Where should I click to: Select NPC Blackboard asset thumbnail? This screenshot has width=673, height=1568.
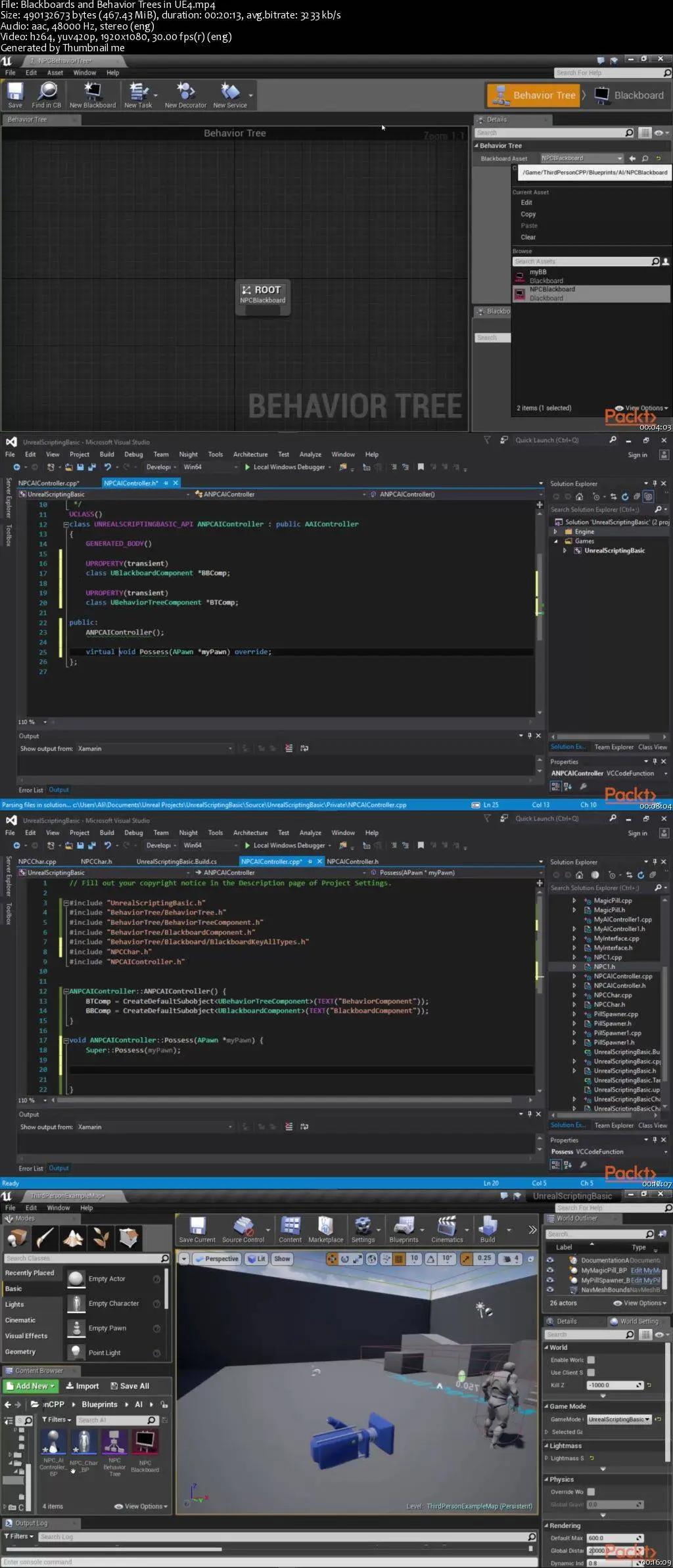pos(145,1442)
